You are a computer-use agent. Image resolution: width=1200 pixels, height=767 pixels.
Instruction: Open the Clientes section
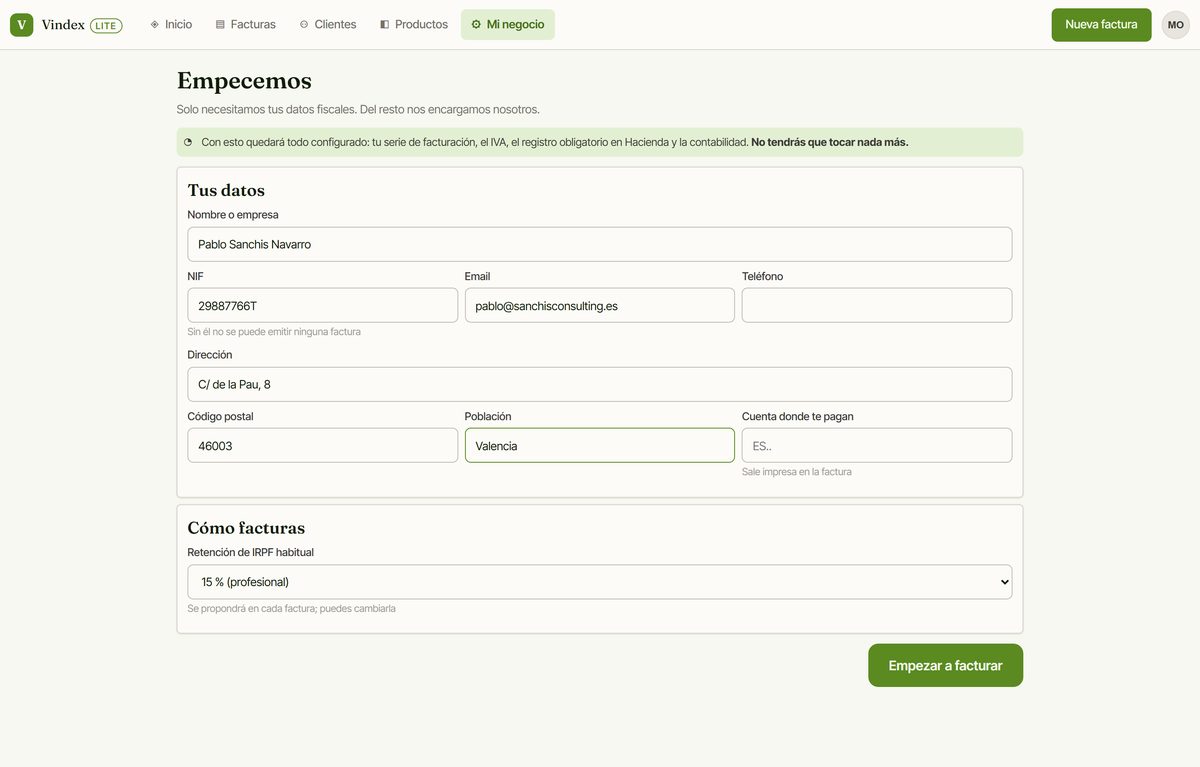[x=328, y=25]
